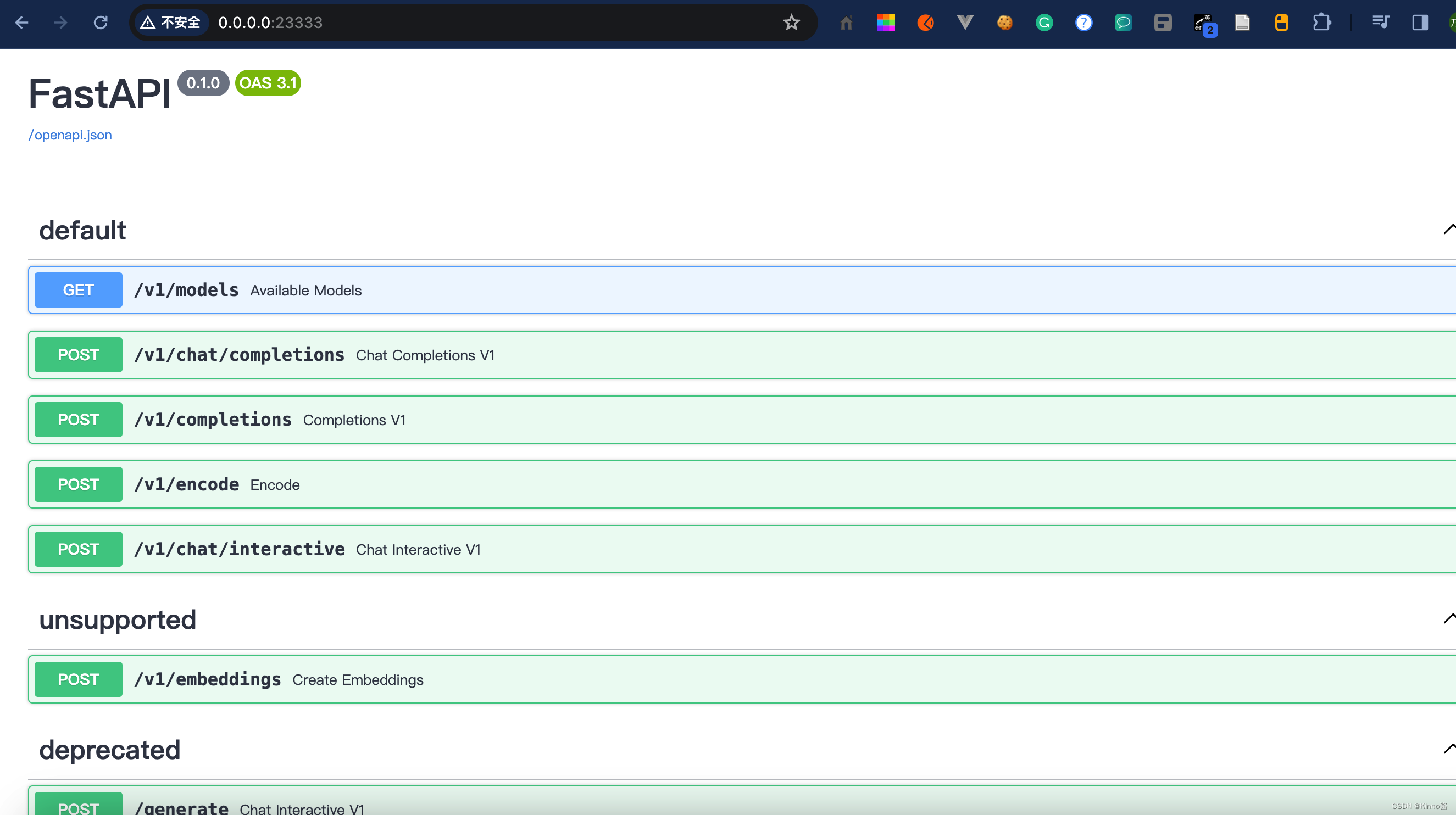The height and width of the screenshot is (815, 1456).
Task: Open the Grammarly extension icon
Action: [1044, 23]
